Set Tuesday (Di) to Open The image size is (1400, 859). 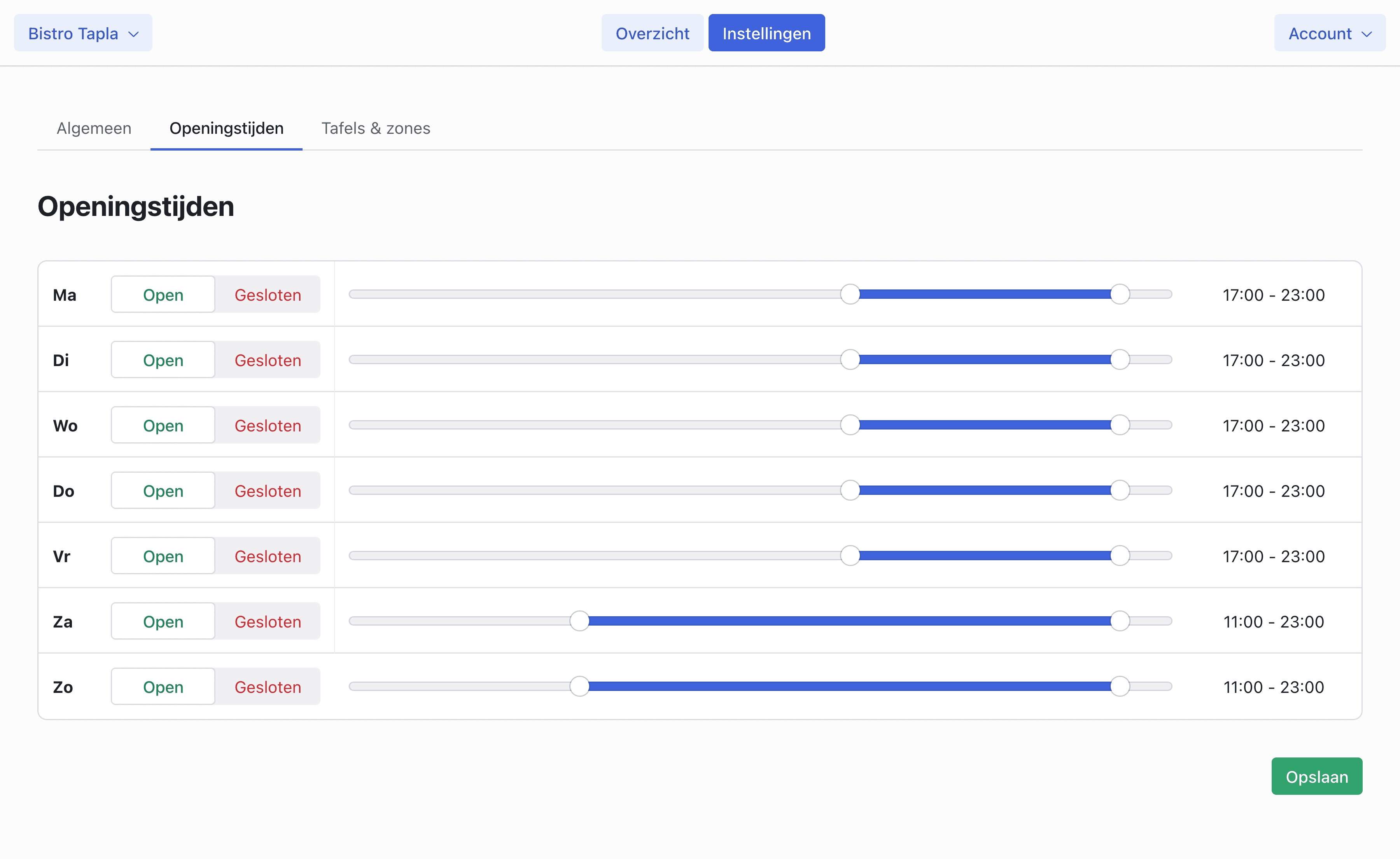click(x=163, y=360)
